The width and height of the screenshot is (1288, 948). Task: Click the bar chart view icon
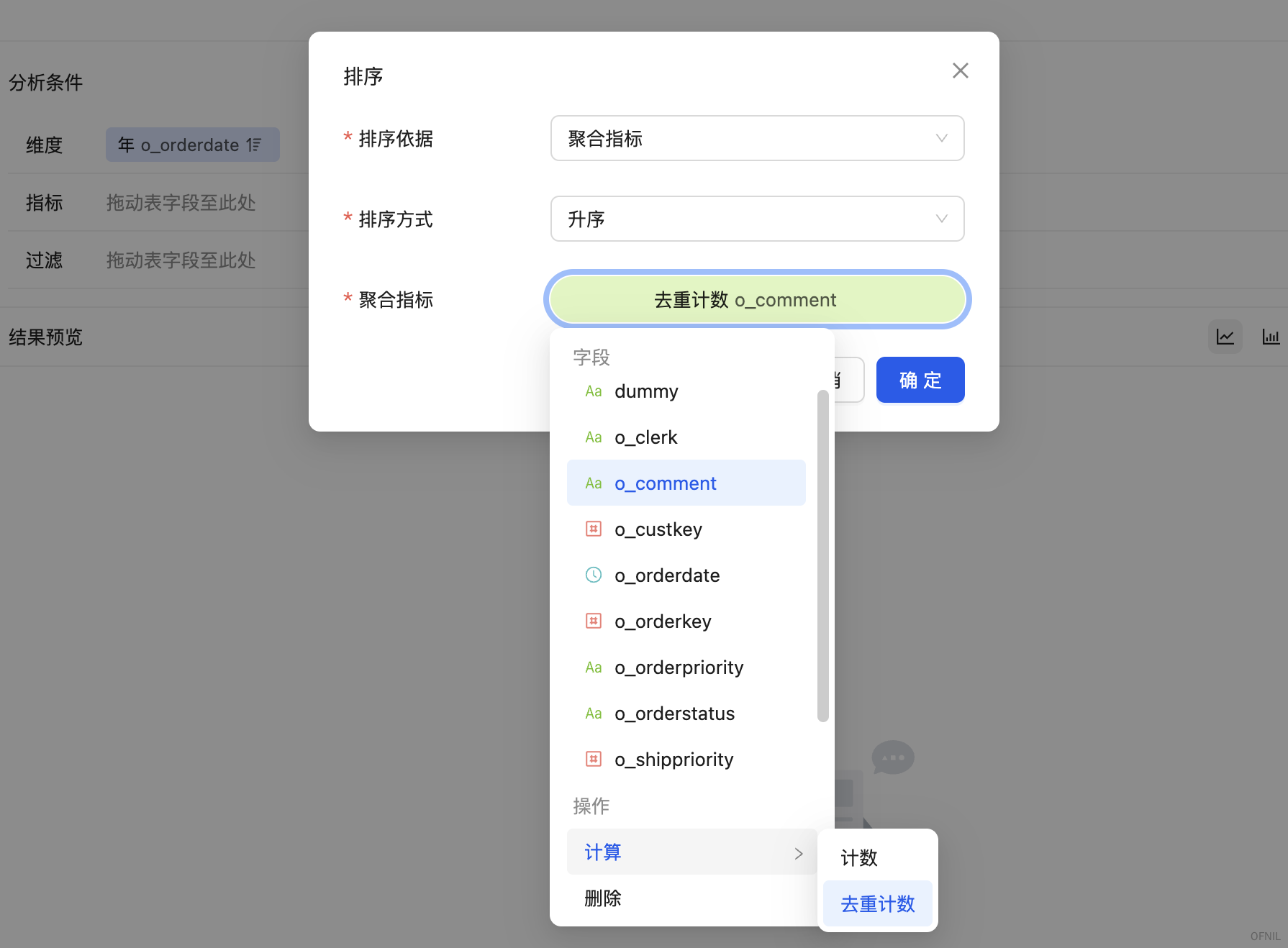click(x=1271, y=337)
